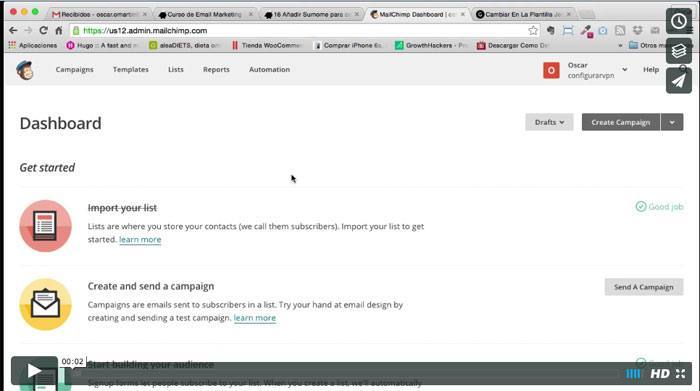Open the browser home icon
The image size is (700, 391).
pos(58,30)
